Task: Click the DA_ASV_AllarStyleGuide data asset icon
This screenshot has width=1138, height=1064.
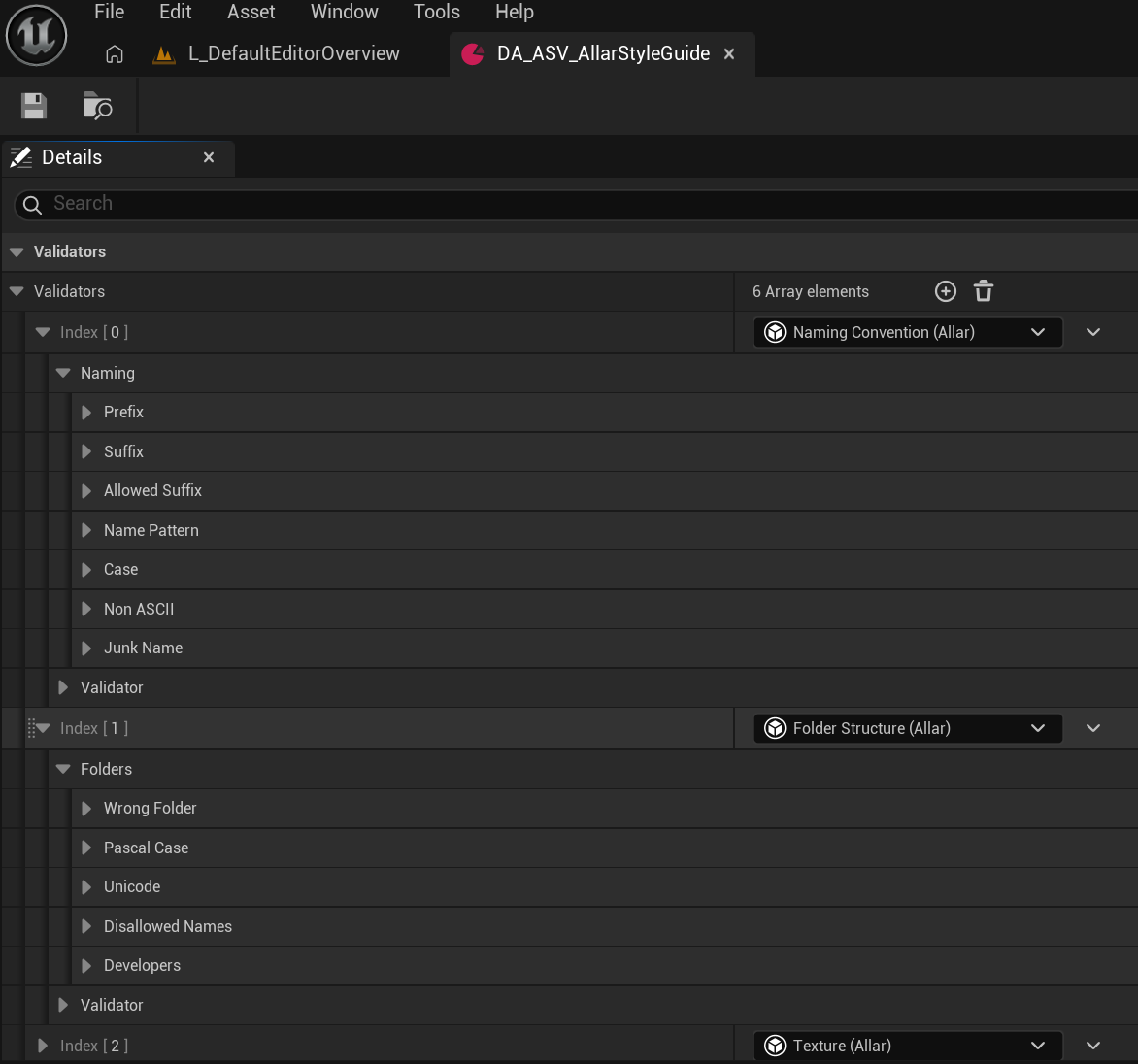Action: click(x=473, y=54)
